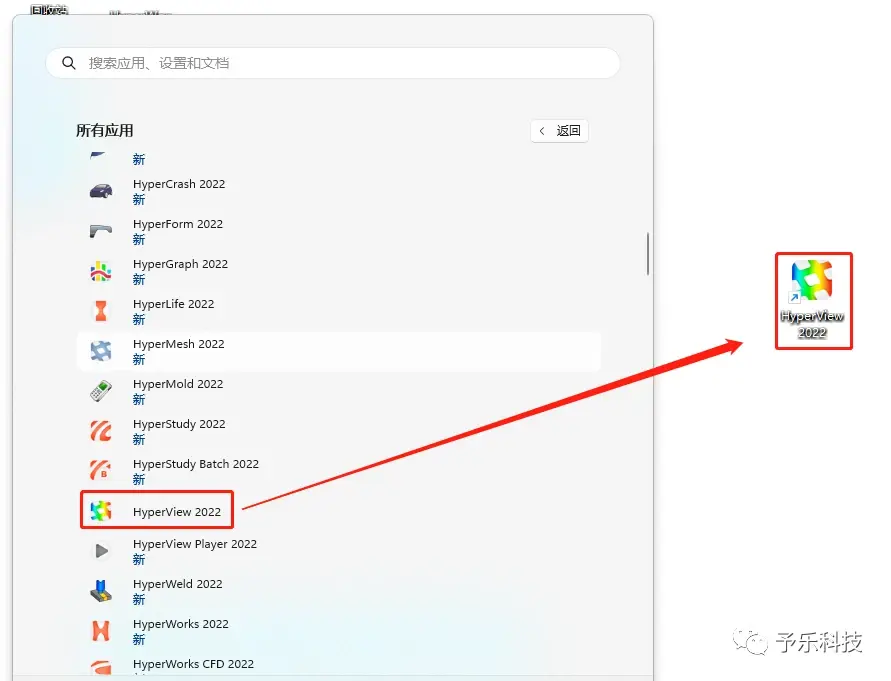Screen dimensions: 891x681
Task: Click the app list vertical scrollbar
Action: tap(648, 254)
